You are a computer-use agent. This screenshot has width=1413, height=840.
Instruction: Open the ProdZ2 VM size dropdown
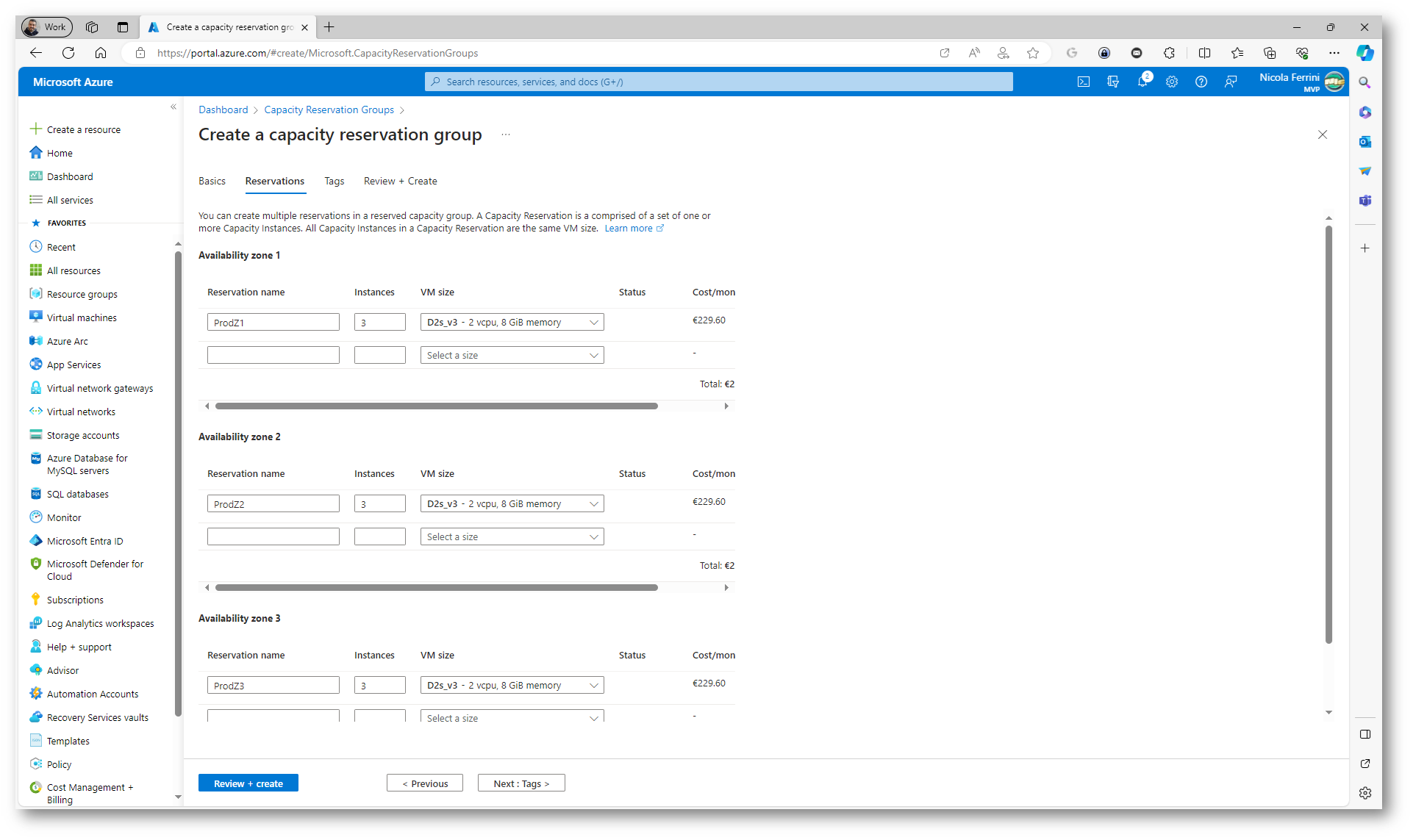tap(512, 503)
